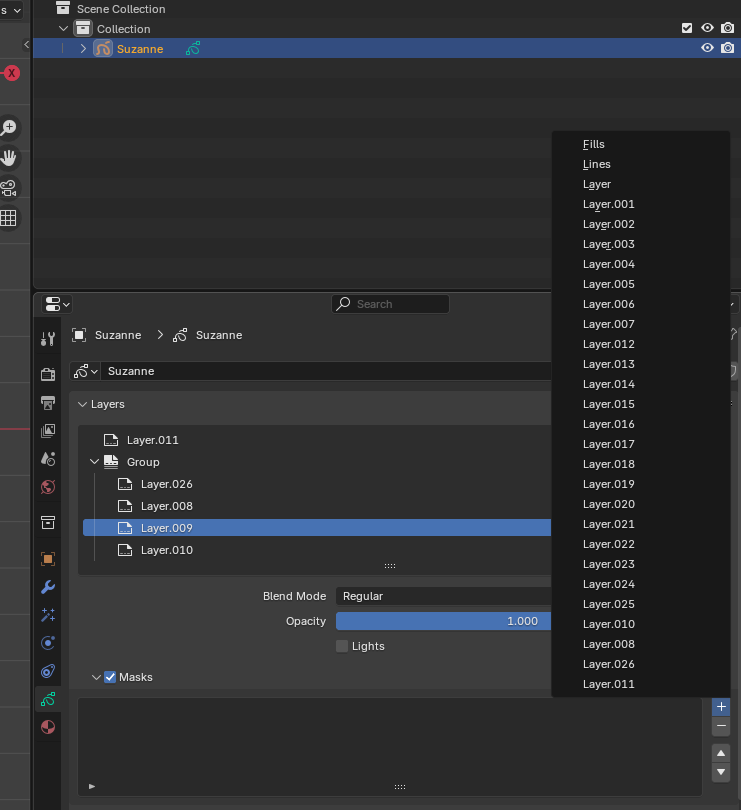Add a new mask layer with plus
The height and width of the screenshot is (810, 741).
[x=721, y=707]
